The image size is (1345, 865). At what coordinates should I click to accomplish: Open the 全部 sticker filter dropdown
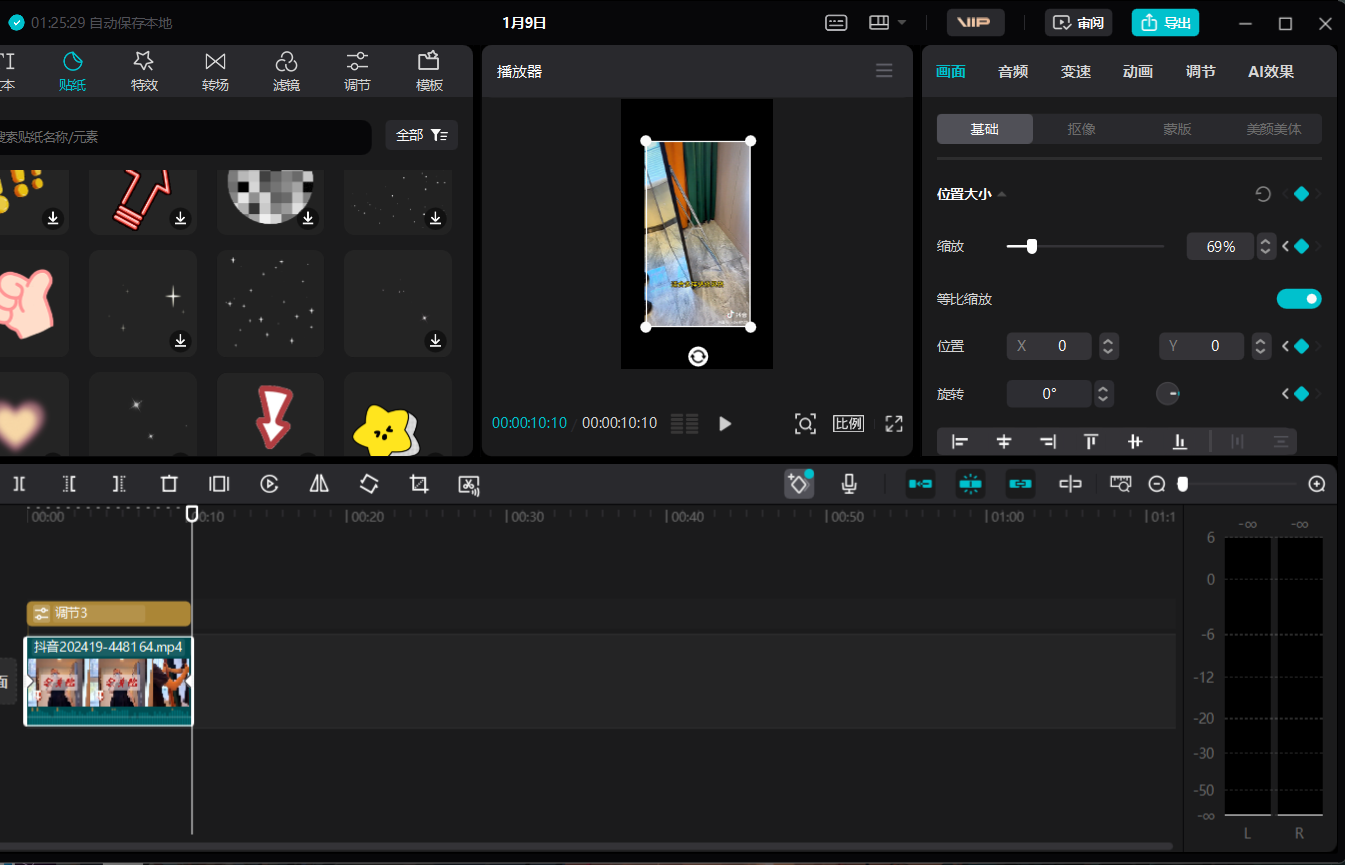click(x=421, y=135)
